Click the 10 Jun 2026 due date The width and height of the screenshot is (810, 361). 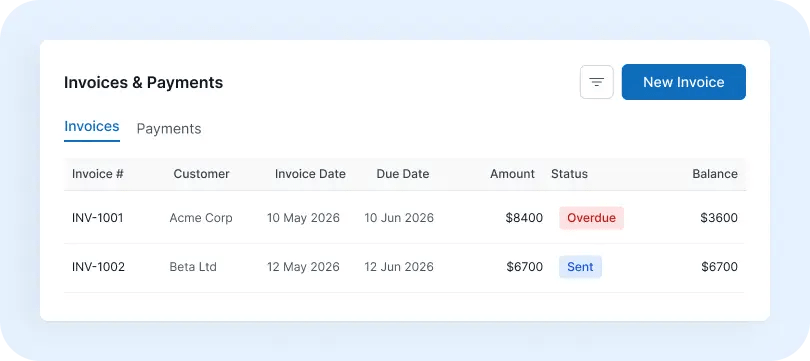click(x=399, y=218)
